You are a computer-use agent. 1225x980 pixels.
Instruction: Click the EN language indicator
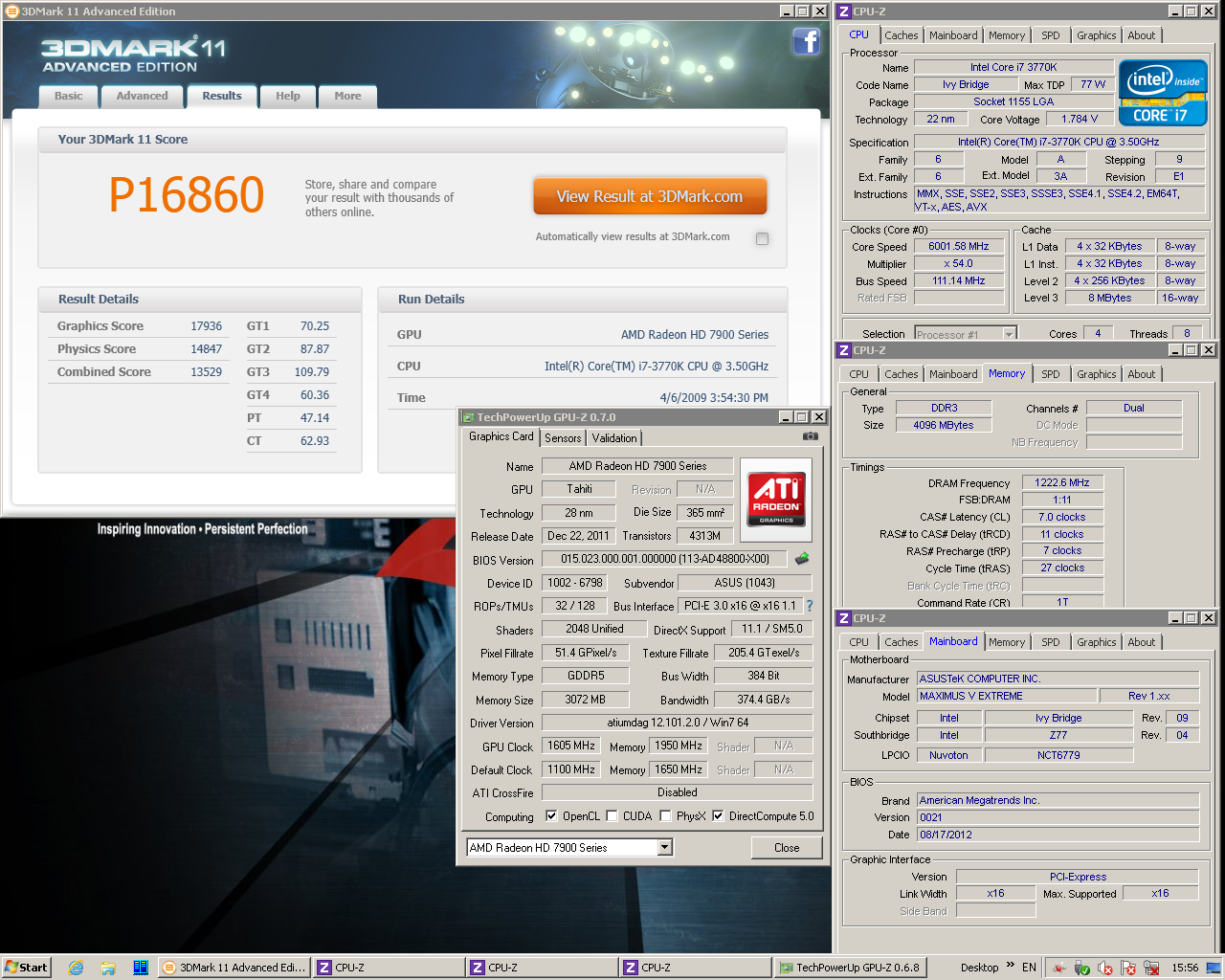click(x=1029, y=968)
